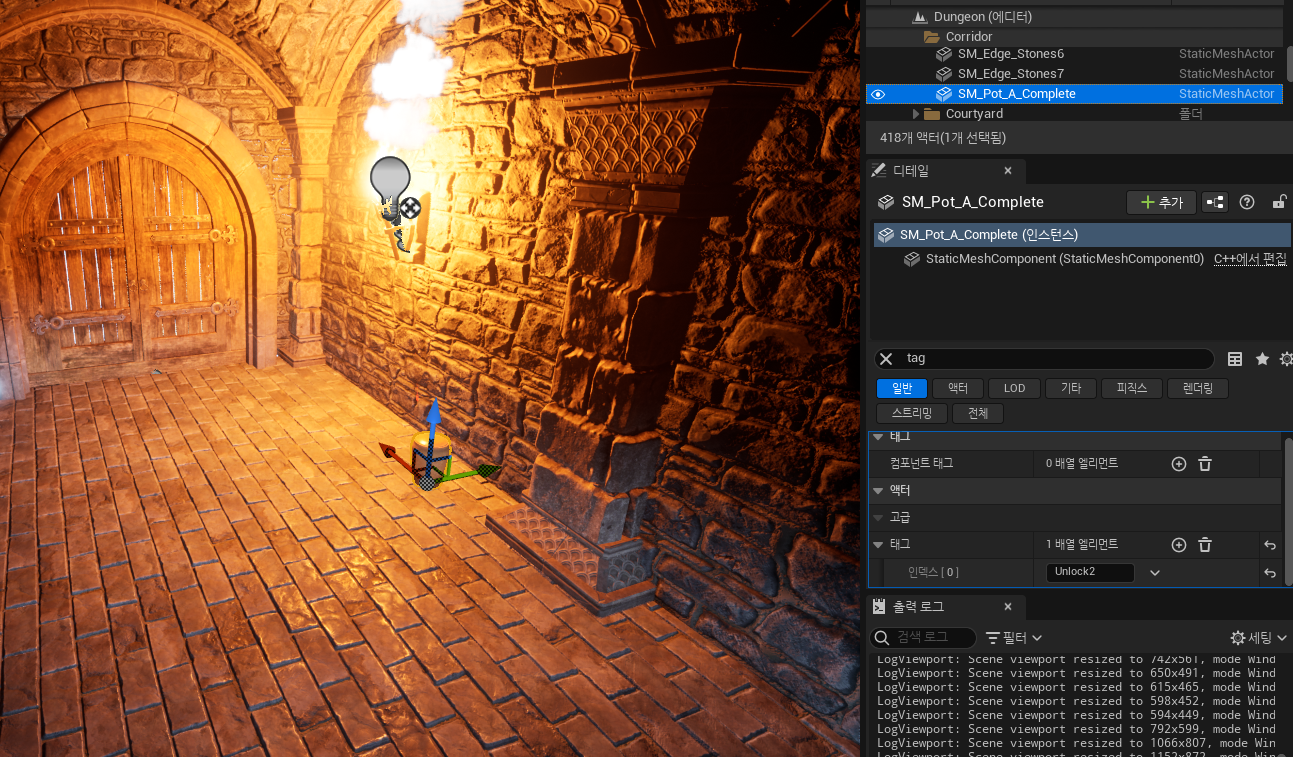
Task: Click the Corridor folder row
Action: (x=1074, y=37)
